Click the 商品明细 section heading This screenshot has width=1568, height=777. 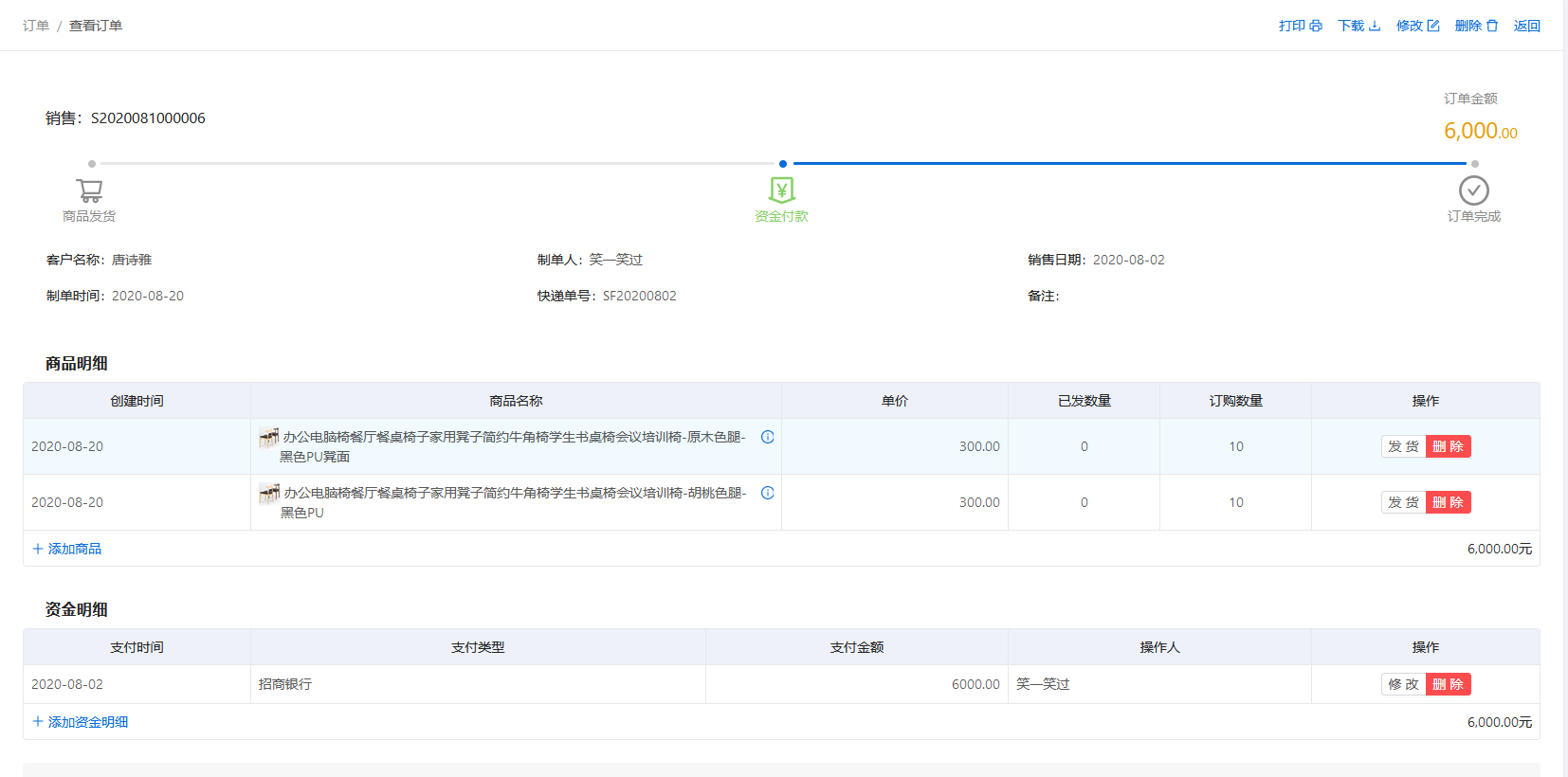click(77, 364)
